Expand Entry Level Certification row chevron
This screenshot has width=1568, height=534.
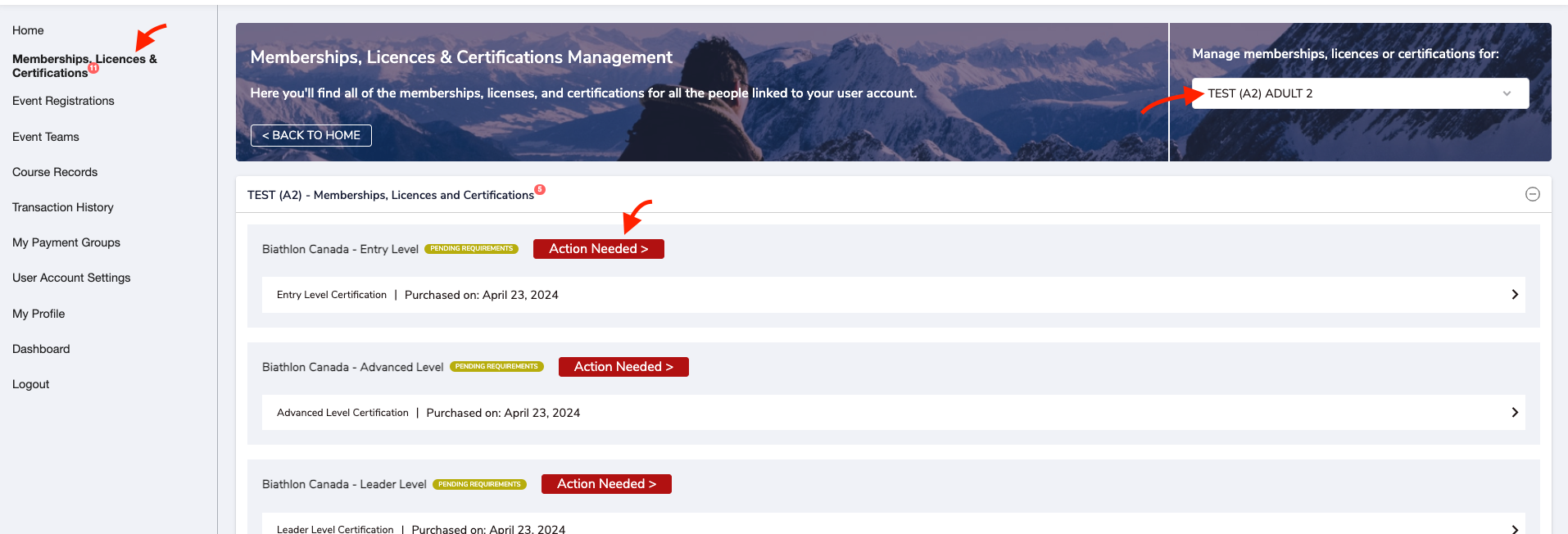point(1515,295)
